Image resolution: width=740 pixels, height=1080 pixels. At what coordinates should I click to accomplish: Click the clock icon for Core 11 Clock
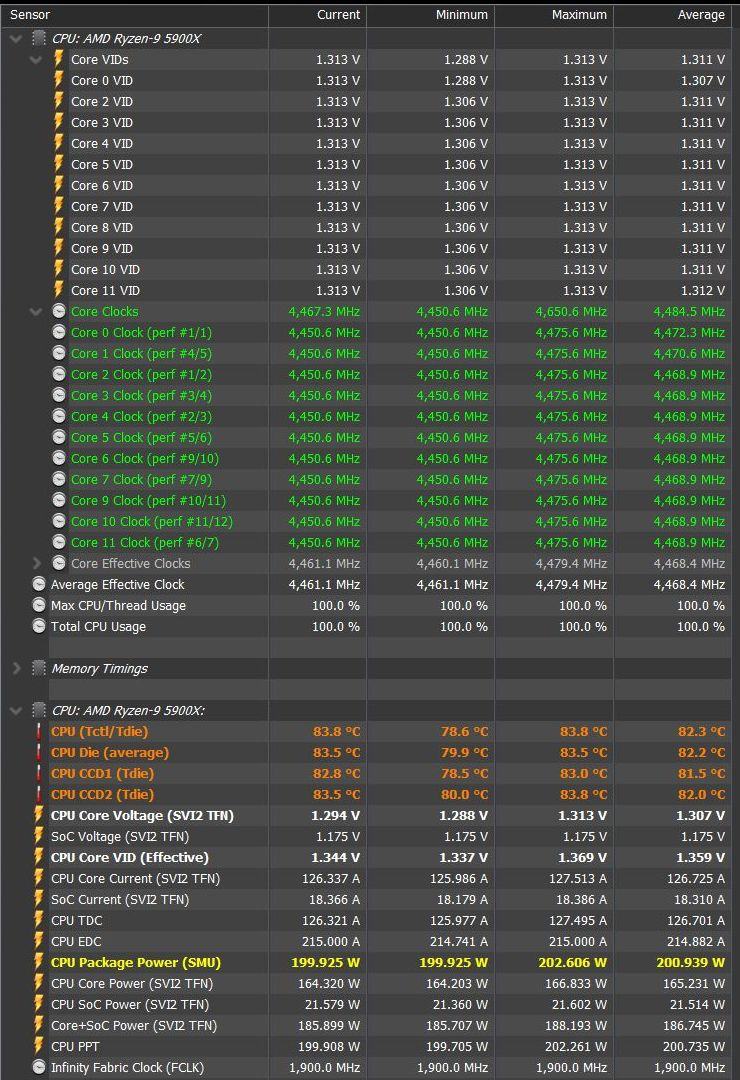[59, 542]
